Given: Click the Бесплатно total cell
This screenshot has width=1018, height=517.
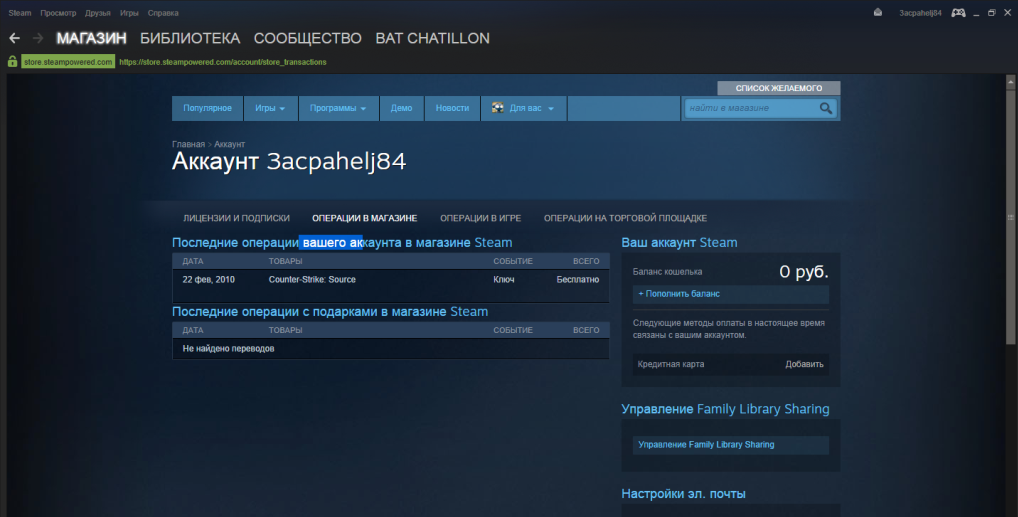Looking at the screenshot, I should (578, 279).
